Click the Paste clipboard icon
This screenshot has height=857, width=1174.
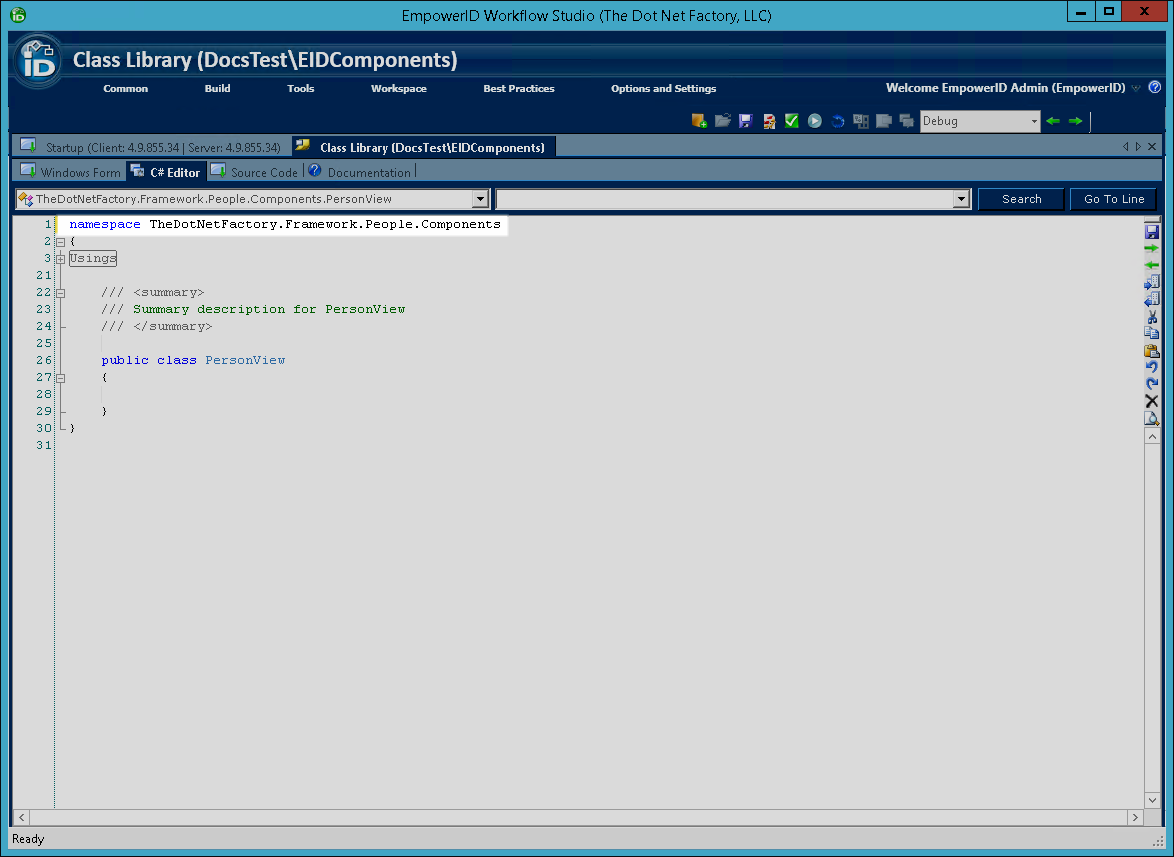tap(1151, 350)
